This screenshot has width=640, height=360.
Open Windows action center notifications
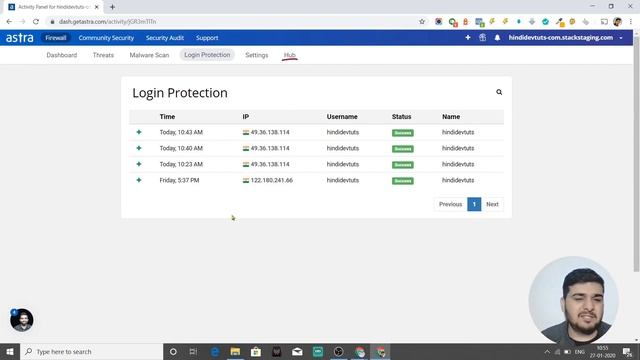pyautogui.click(x=627, y=351)
